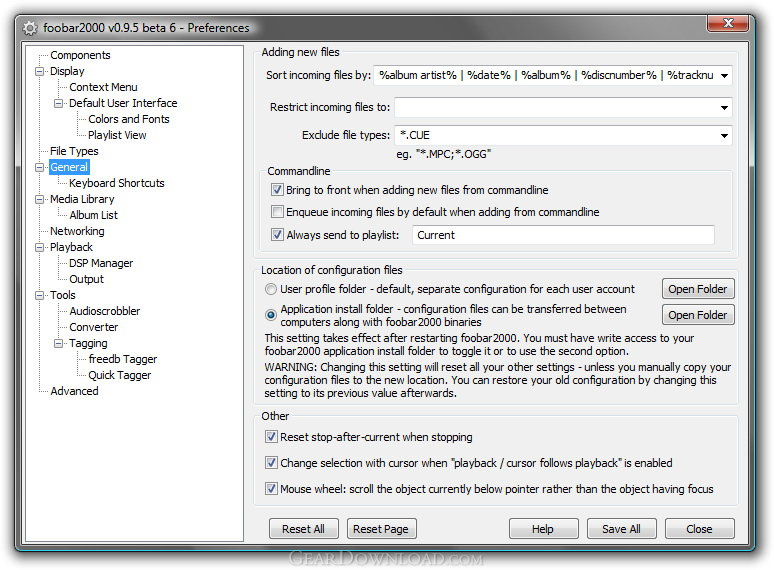774x570 pixels.
Task: Click the Close button at bottom
Action: 699,529
